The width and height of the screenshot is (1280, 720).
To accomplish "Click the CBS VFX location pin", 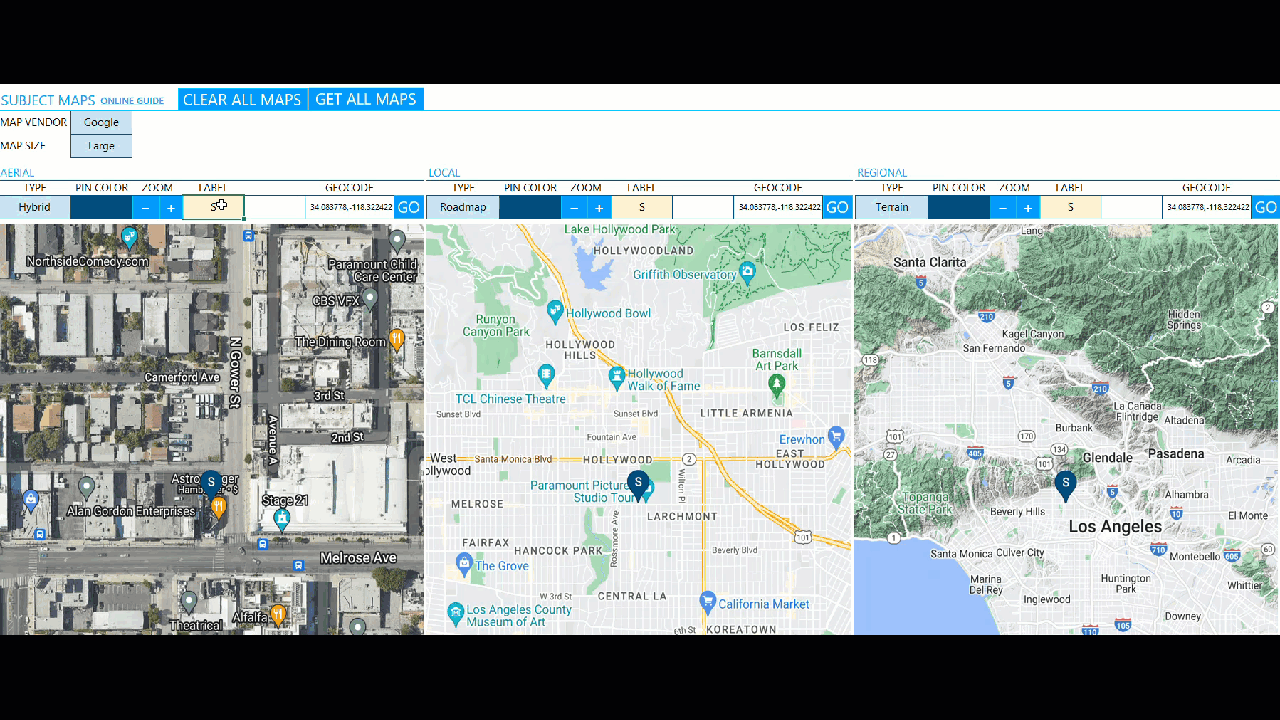I will click(x=370, y=299).
